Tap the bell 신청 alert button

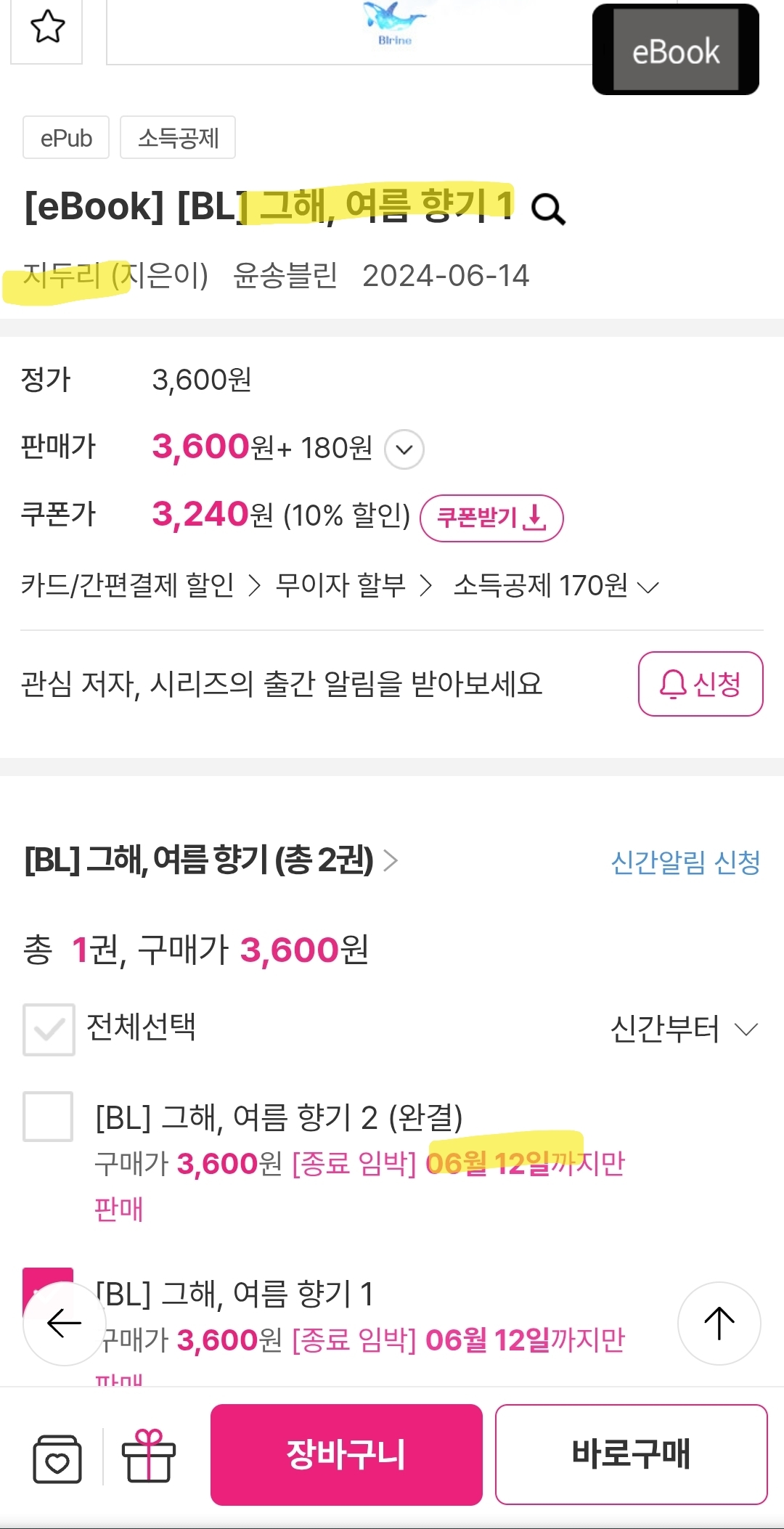tap(700, 684)
